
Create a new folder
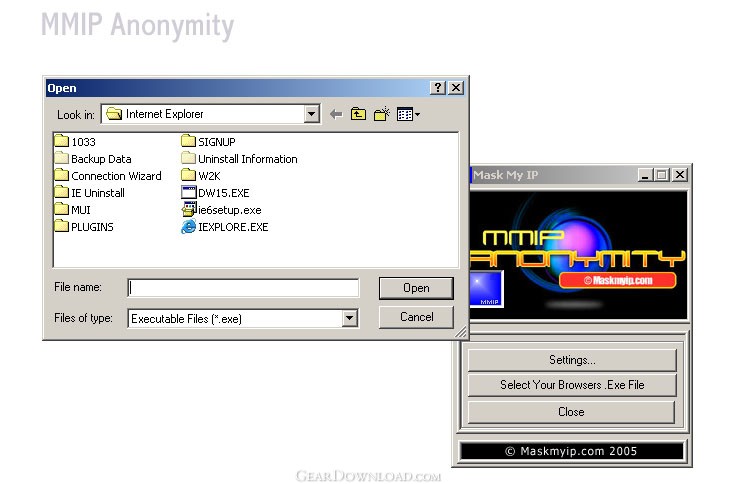pos(382,114)
